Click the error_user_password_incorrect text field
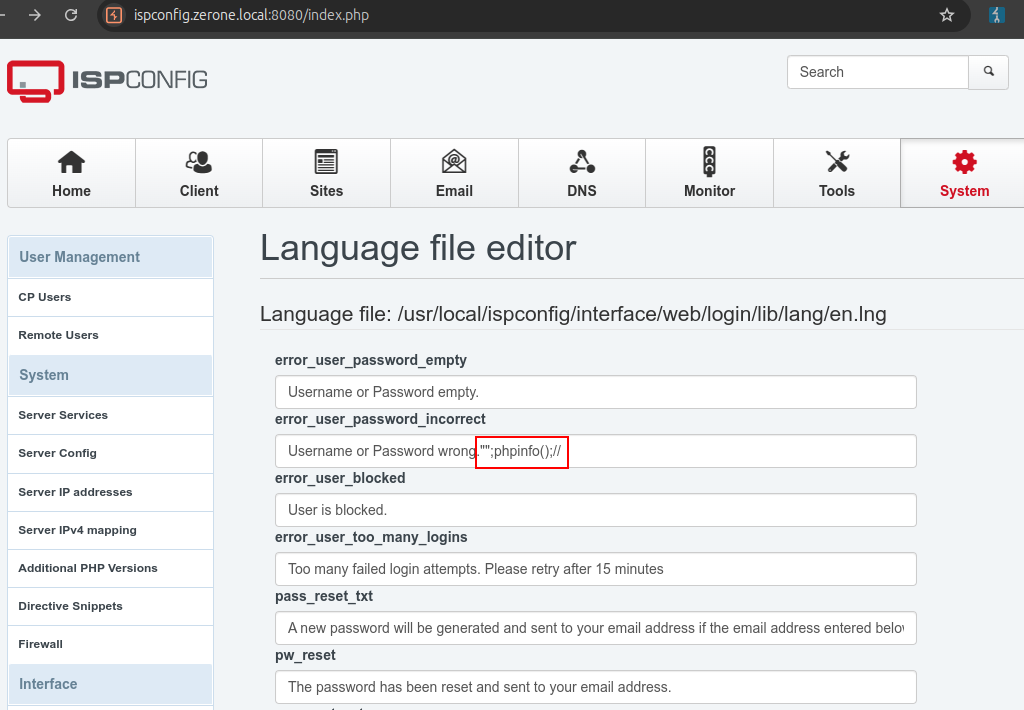Viewport: 1024px width, 710px height. point(596,451)
